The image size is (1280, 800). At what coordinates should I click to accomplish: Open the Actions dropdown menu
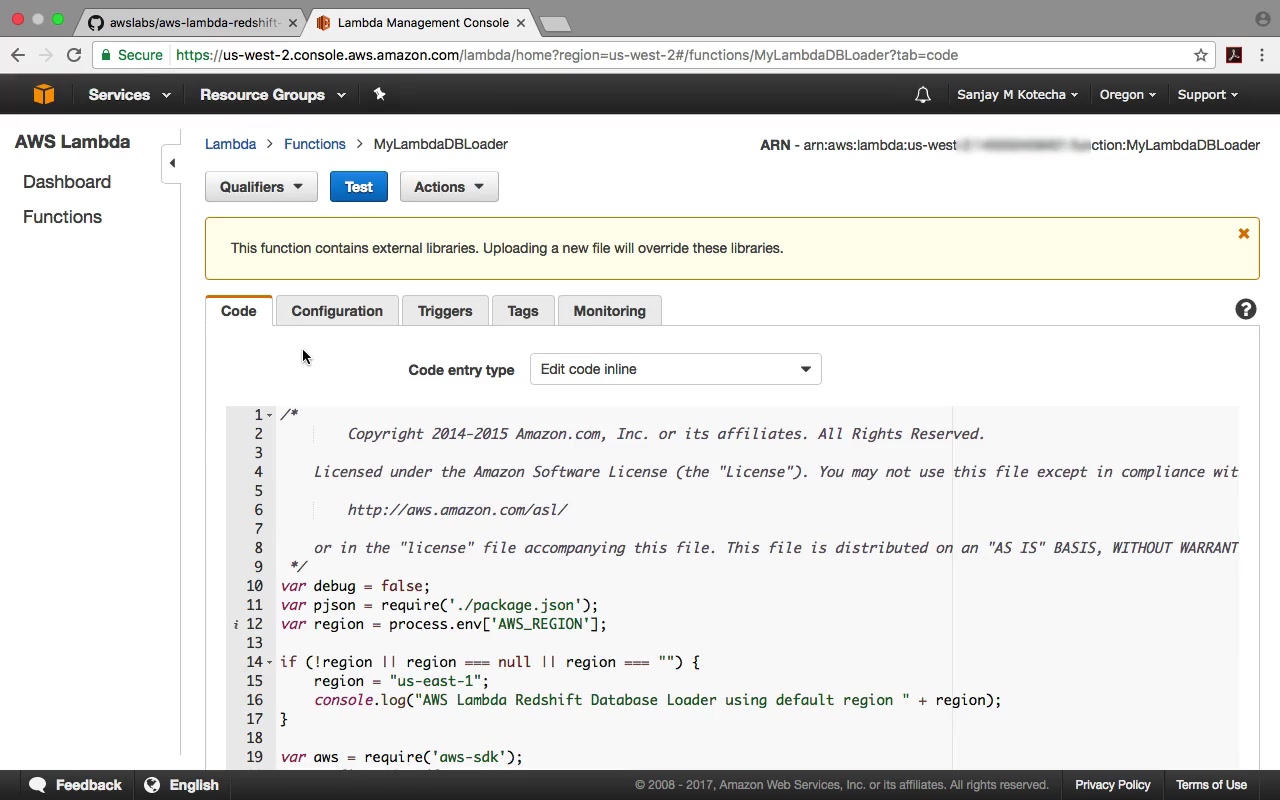(x=448, y=187)
